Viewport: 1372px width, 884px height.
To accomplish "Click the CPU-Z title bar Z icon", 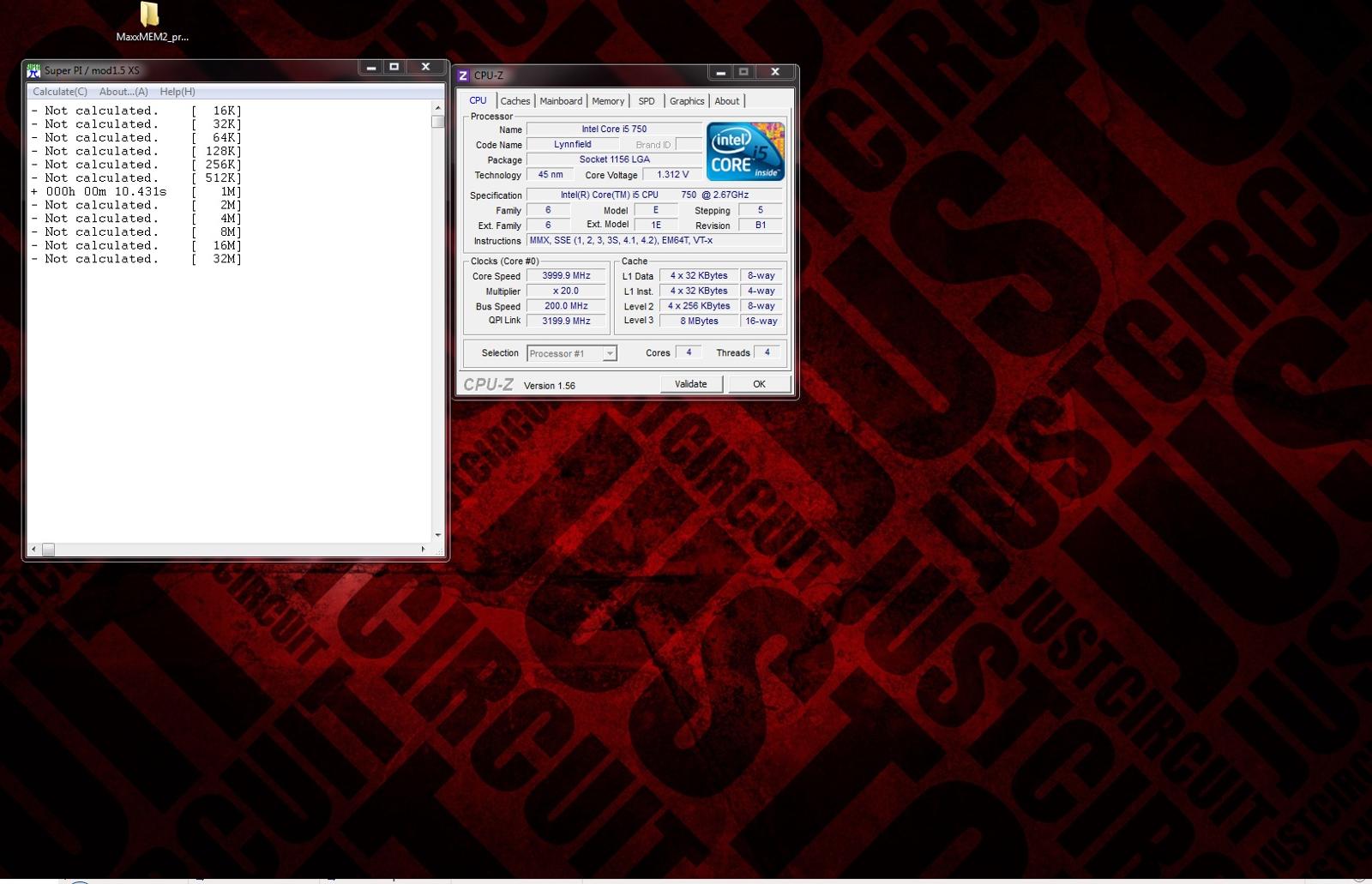I will click(464, 75).
